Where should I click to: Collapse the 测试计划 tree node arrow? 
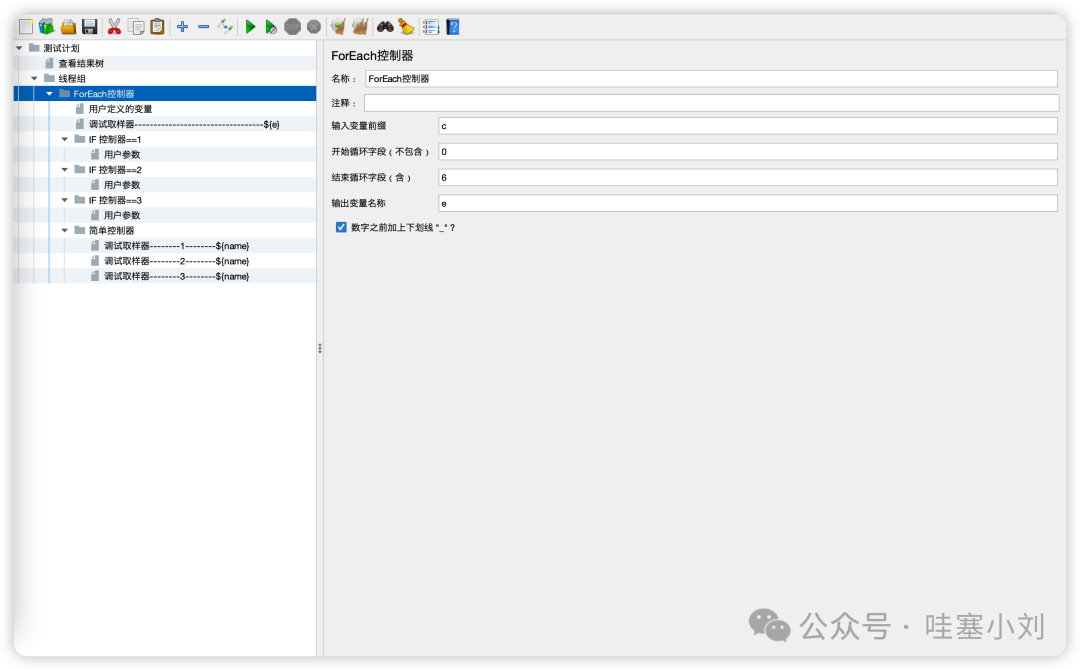[19, 48]
